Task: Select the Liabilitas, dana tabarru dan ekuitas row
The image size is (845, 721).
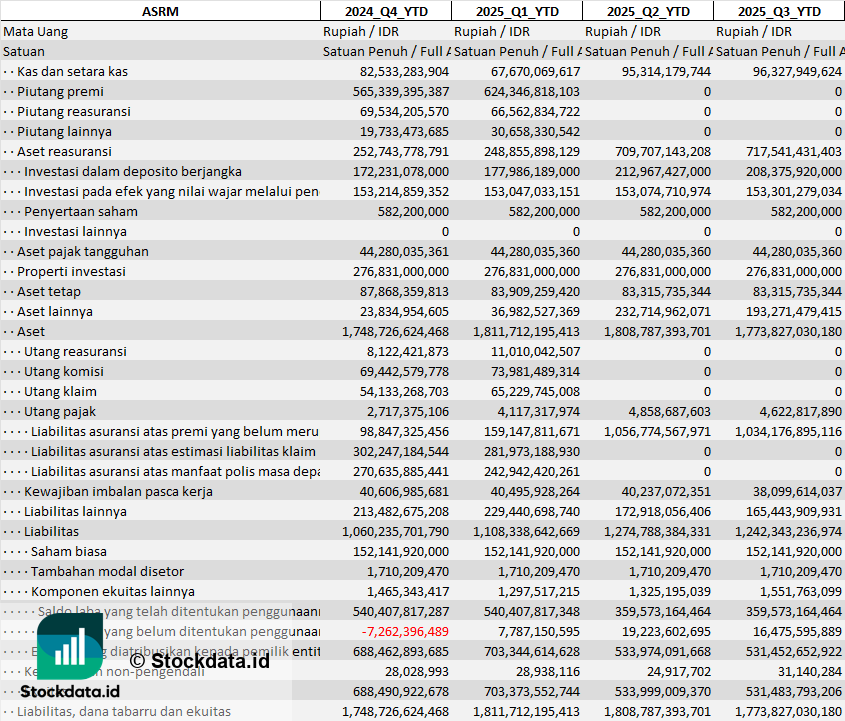Action: pos(124,711)
